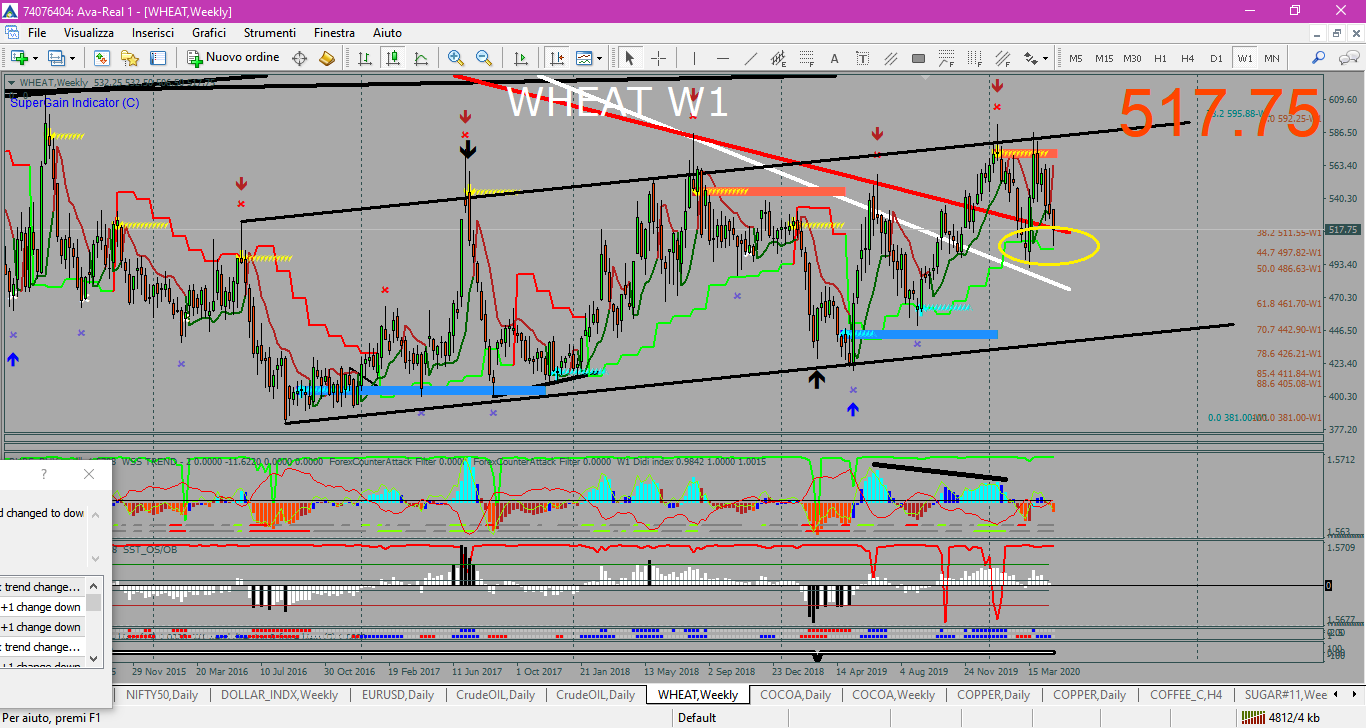Image resolution: width=1366 pixels, height=728 pixels.
Task: Switch to H1 timeframe
Action: 1160,58
